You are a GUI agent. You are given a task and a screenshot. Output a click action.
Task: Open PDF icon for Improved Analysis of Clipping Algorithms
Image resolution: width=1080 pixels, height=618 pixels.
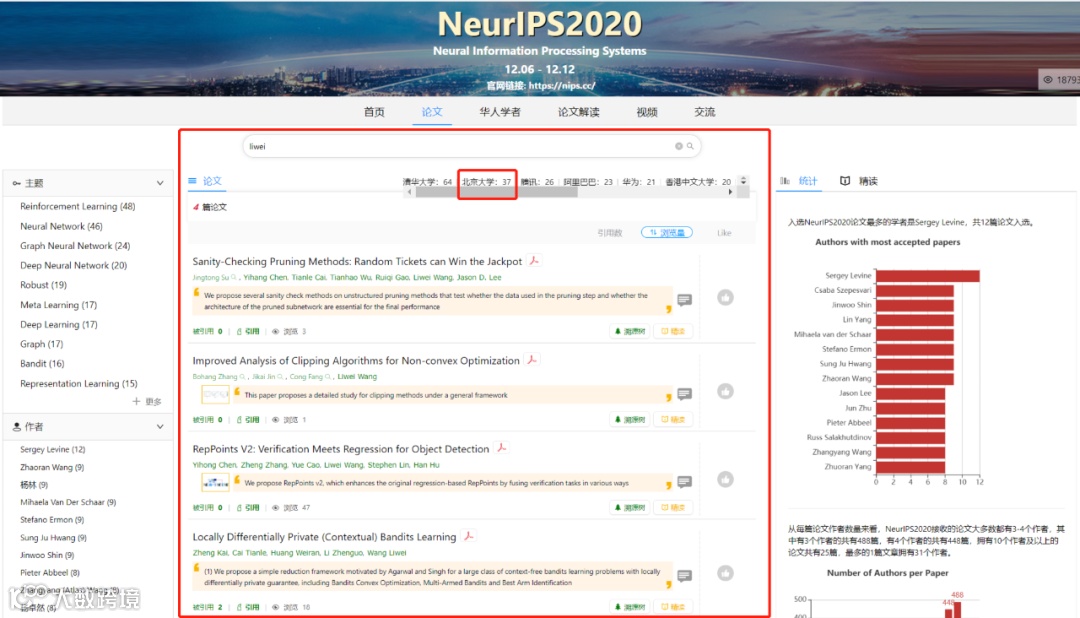532,360
